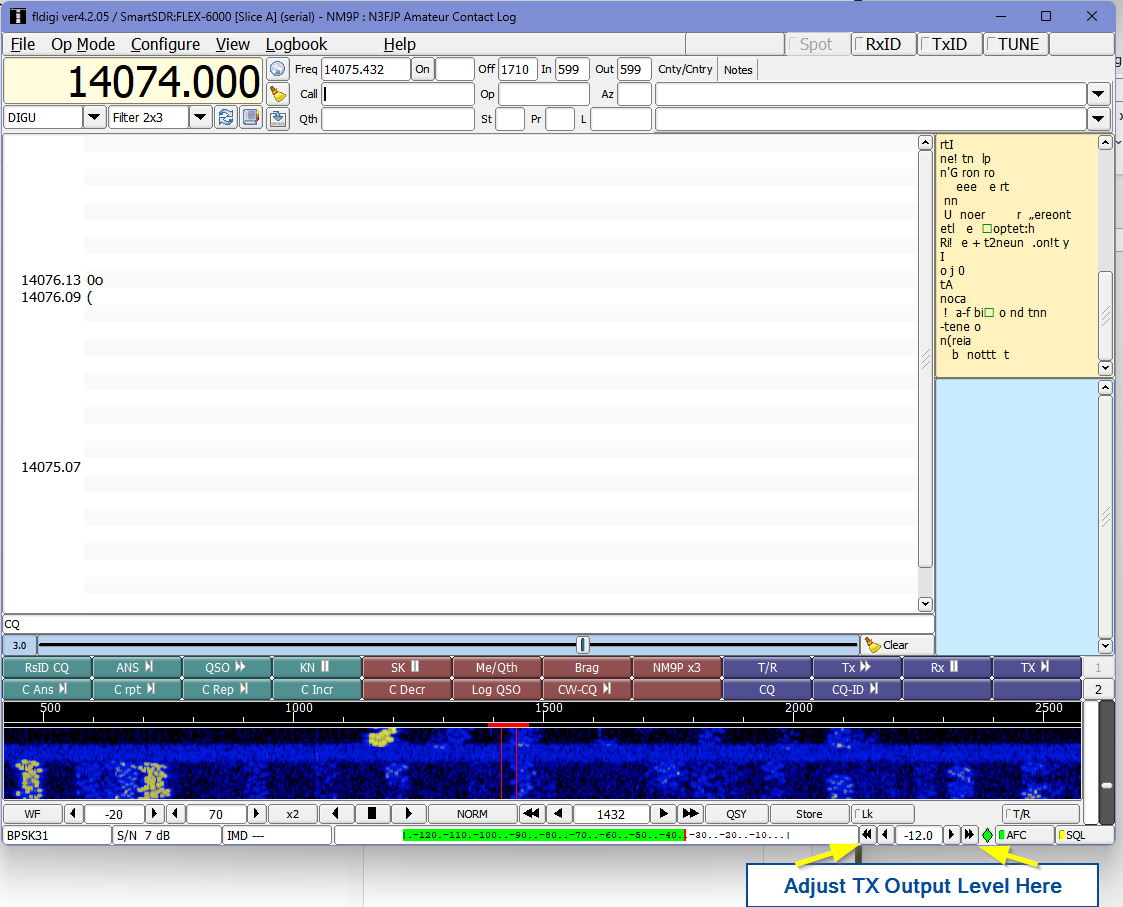The image size is (1123, 907).
Task: Open the Op Mode menu
Action: click(83, 44)
